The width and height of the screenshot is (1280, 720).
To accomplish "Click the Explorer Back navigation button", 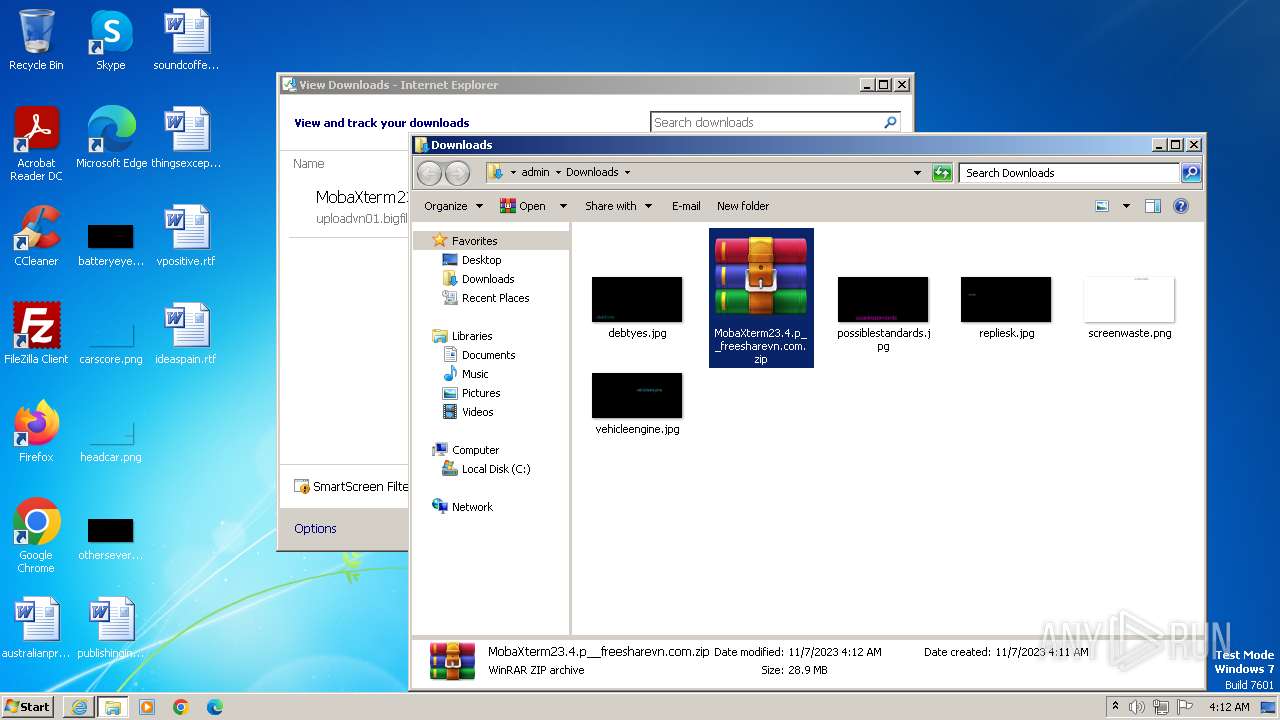I will [x=429, y=173].
